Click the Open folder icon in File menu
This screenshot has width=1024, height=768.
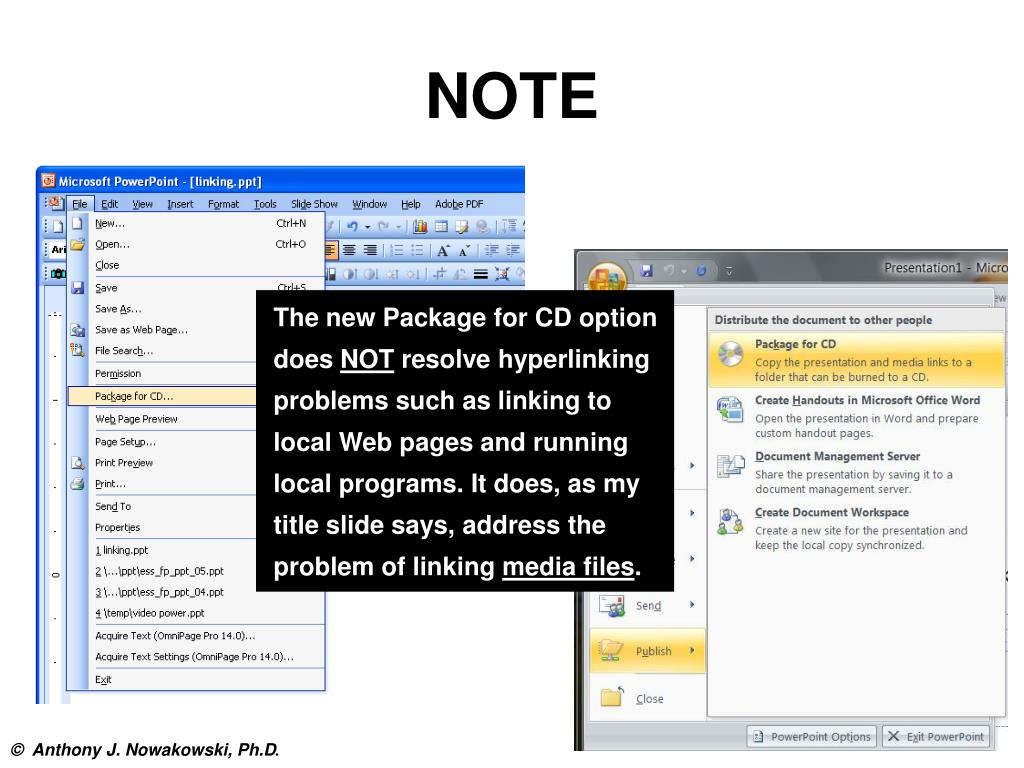tap(78, 244)
